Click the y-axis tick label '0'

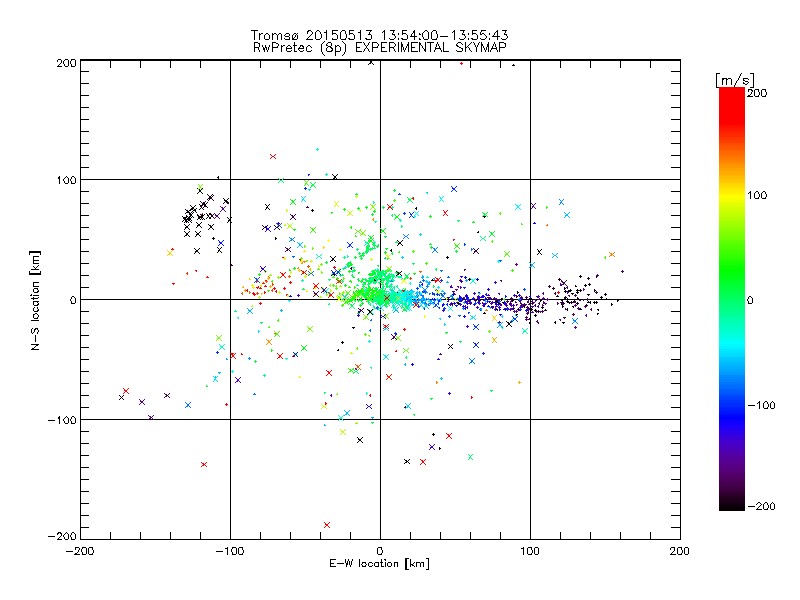[x=73, y=300]
